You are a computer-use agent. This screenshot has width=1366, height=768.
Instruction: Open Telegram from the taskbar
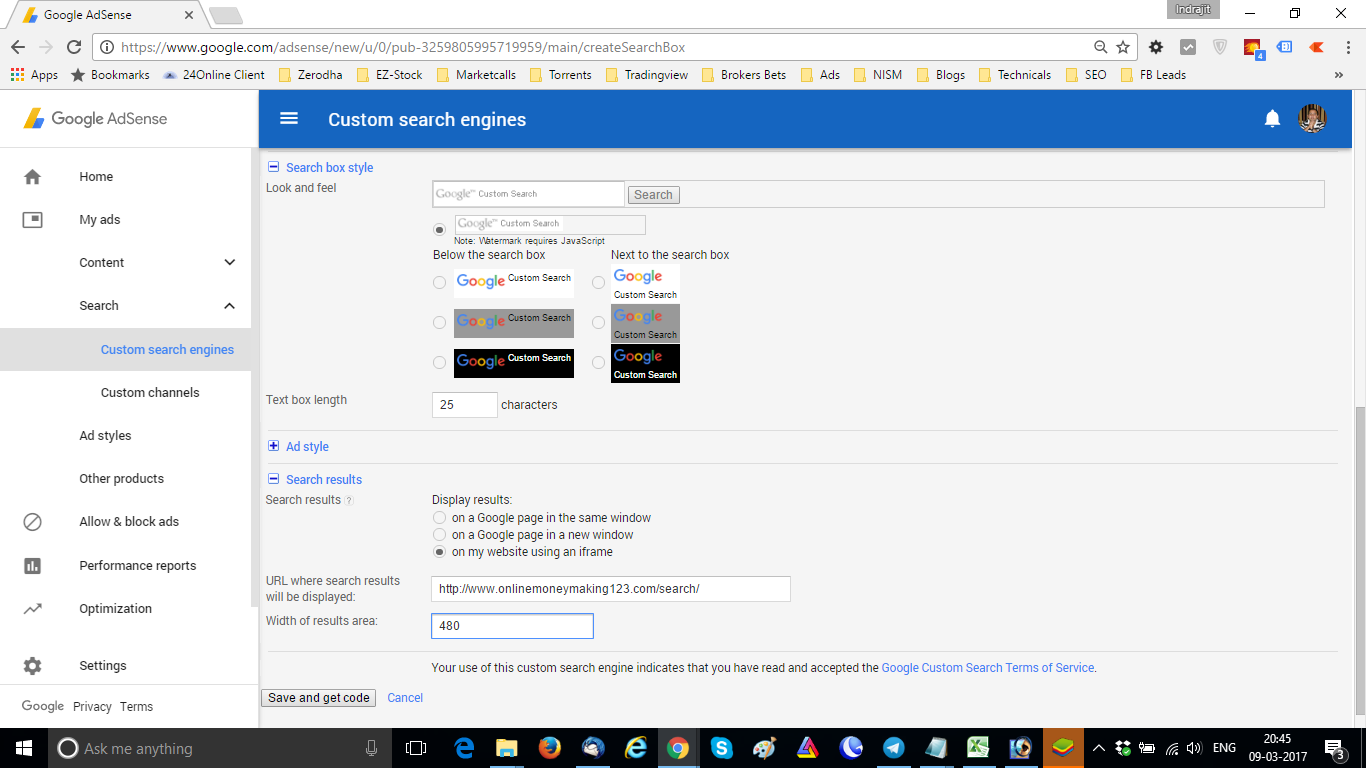tap(893, 748)
